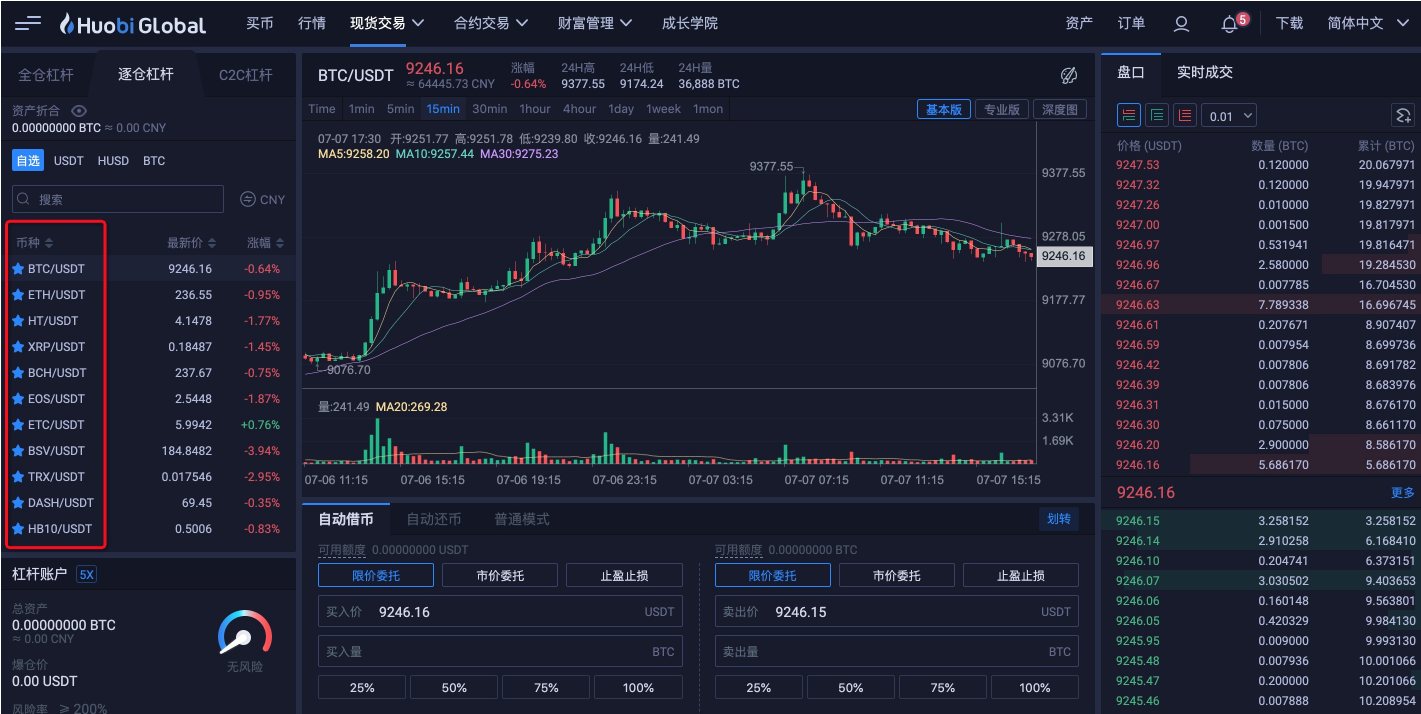Open the user account profile icon
1421x714 pixels.
click(x=1181, y=23)
